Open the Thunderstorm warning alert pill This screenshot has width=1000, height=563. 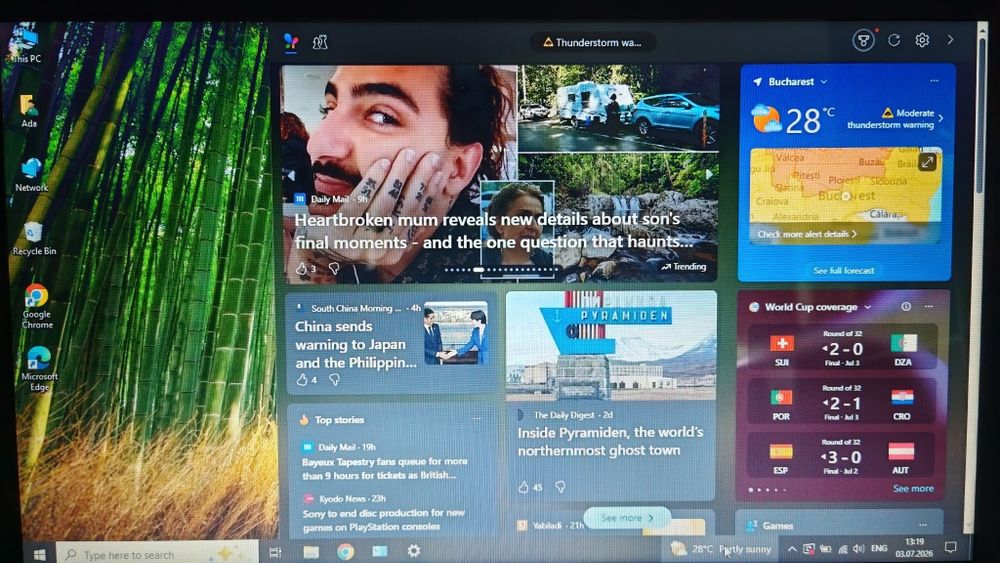pyautogui.click(x=592, y=43)
